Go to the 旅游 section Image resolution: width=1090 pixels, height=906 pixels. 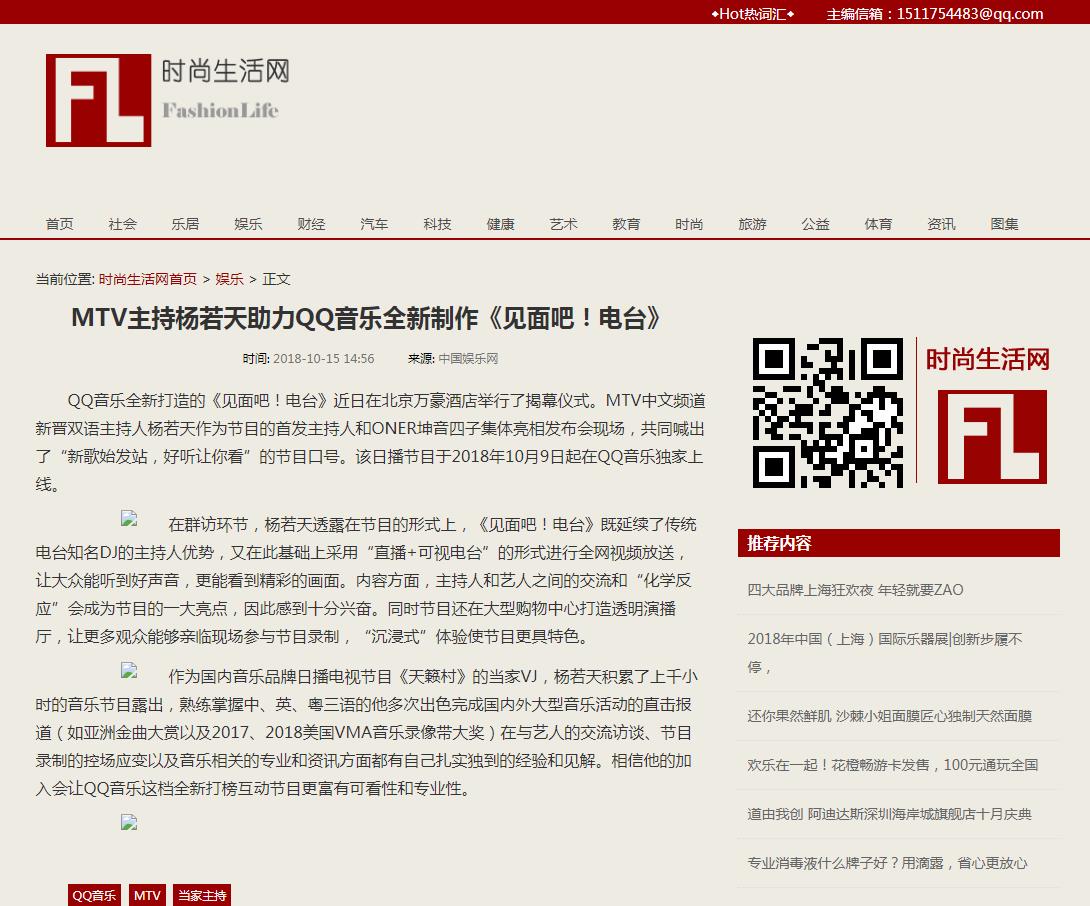tap(752, 224)
